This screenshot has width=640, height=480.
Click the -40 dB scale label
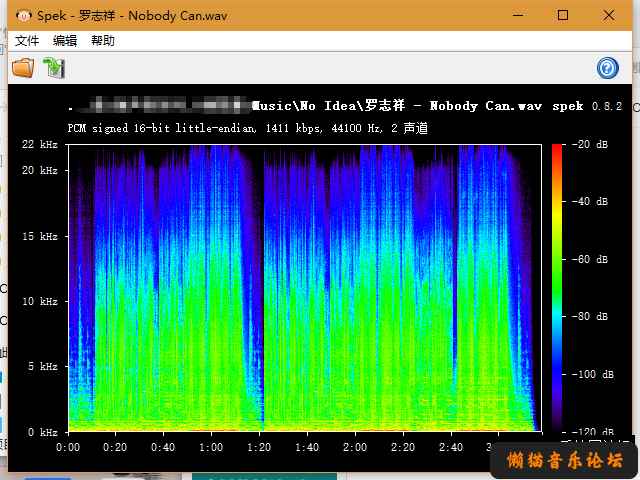590,201
